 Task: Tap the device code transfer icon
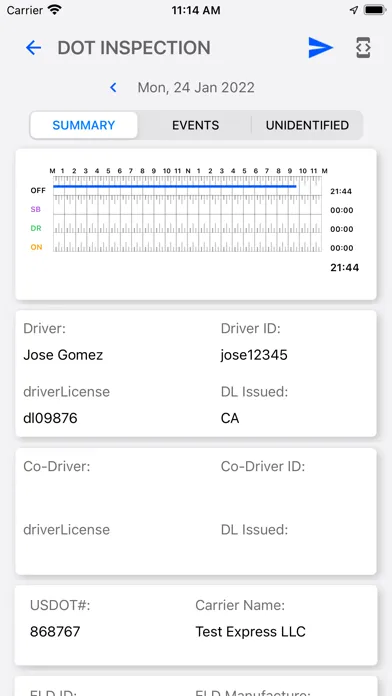(x=363, y=47)
